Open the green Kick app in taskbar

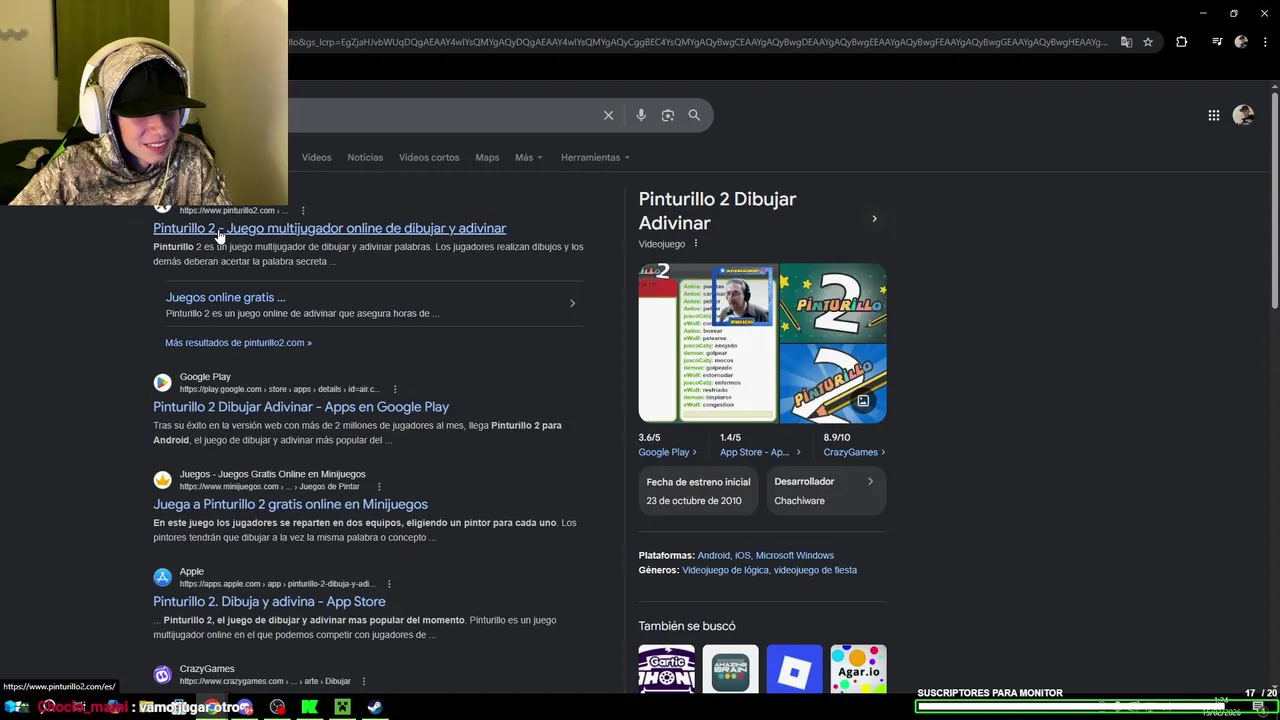310,707
